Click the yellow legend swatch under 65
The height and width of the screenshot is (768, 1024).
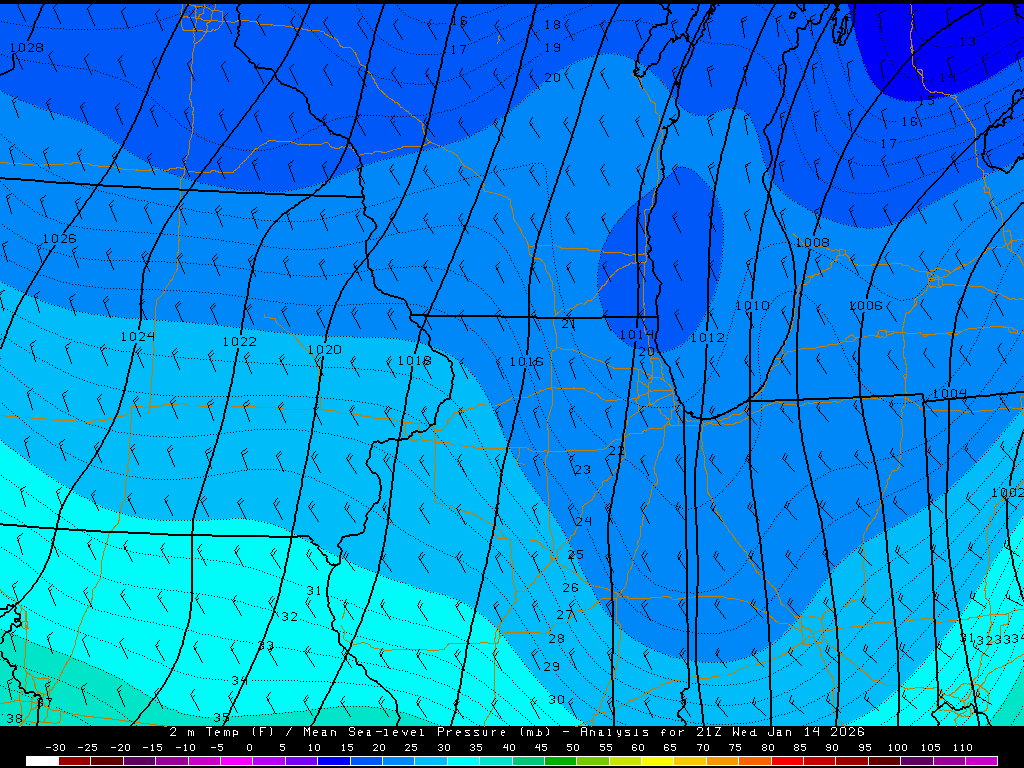coord(658,761)
